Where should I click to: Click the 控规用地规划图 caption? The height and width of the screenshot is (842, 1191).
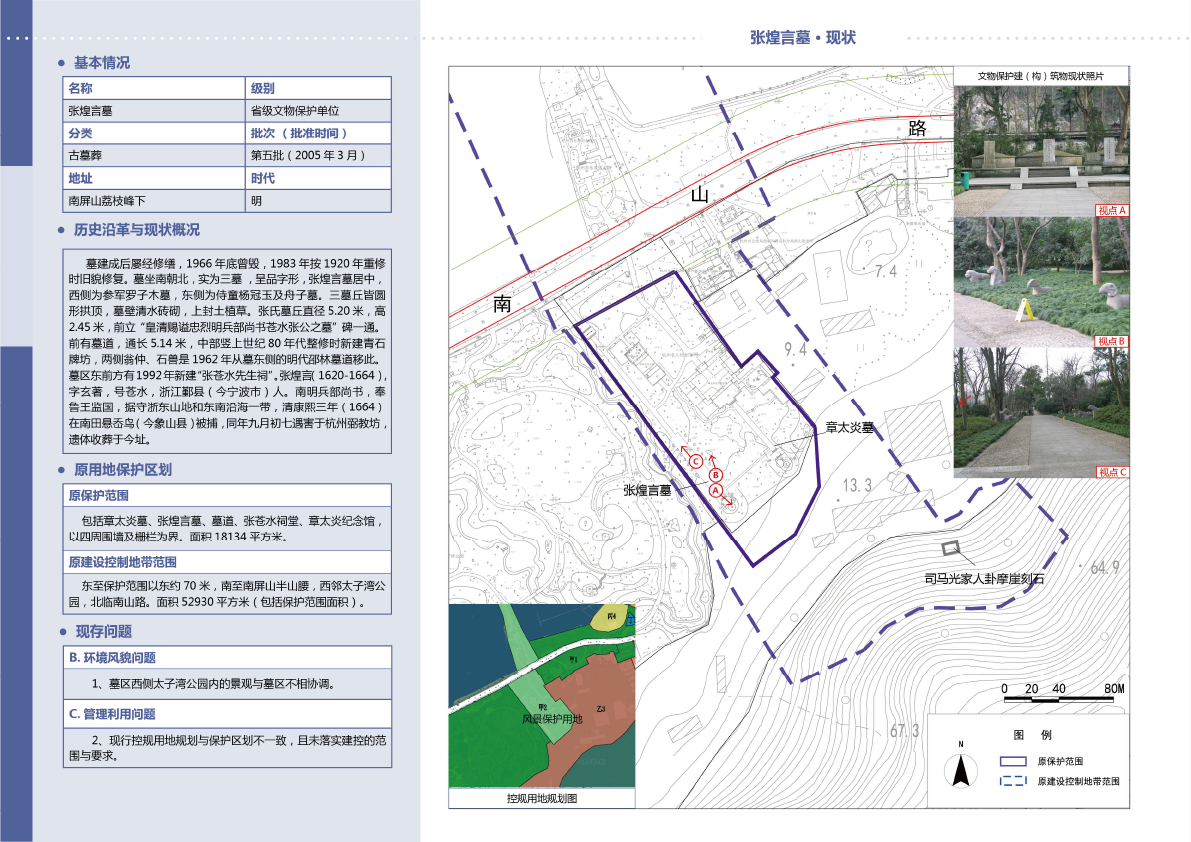point(542,798)
